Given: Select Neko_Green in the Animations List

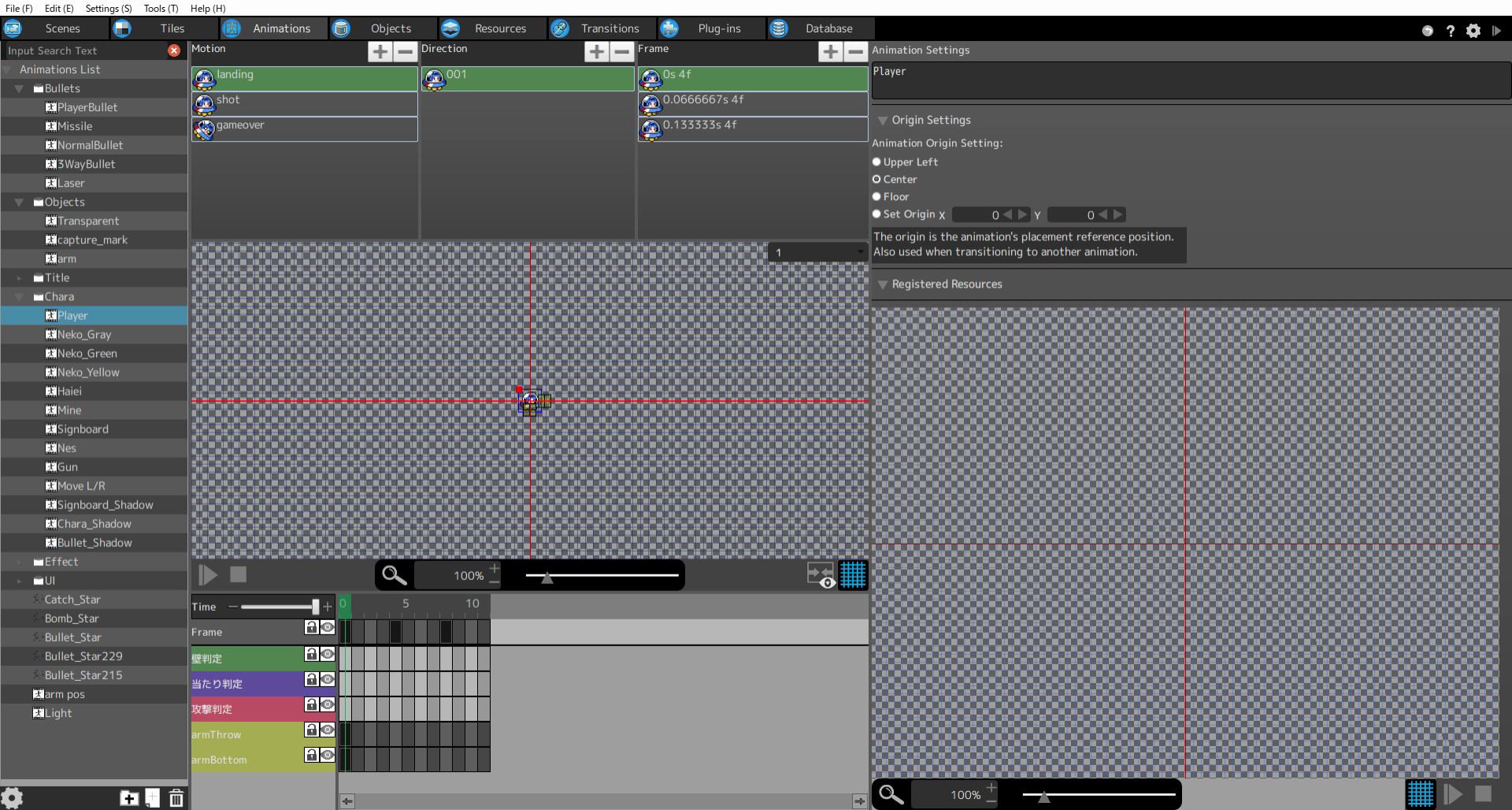Looking at the screenshot, I should [87, 353].
